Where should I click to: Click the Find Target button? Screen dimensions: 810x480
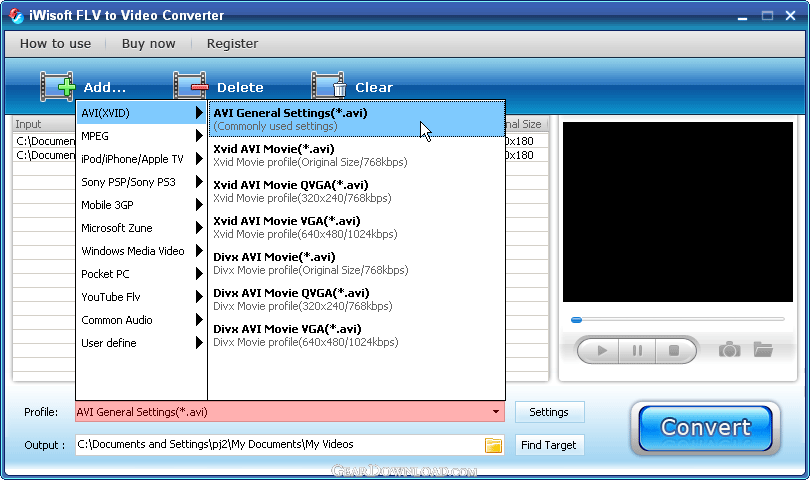pyautogui.click(x=549, y=445)
